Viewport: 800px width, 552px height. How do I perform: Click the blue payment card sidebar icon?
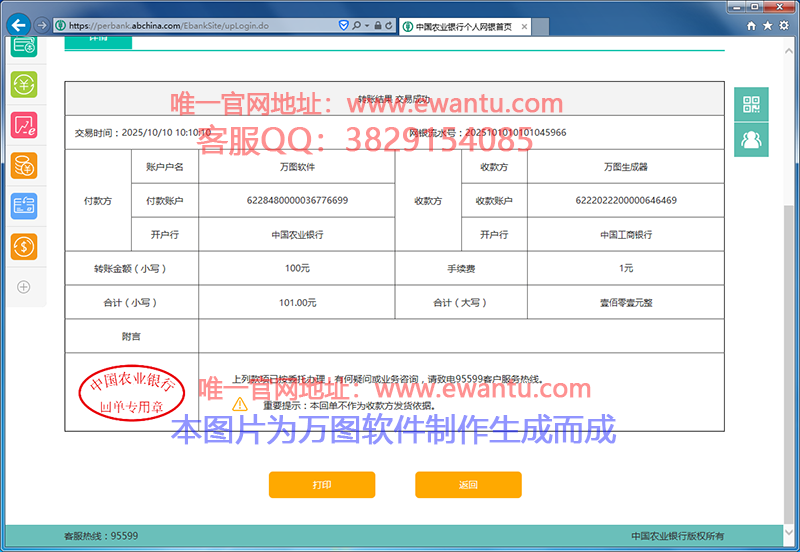[24, 206]
